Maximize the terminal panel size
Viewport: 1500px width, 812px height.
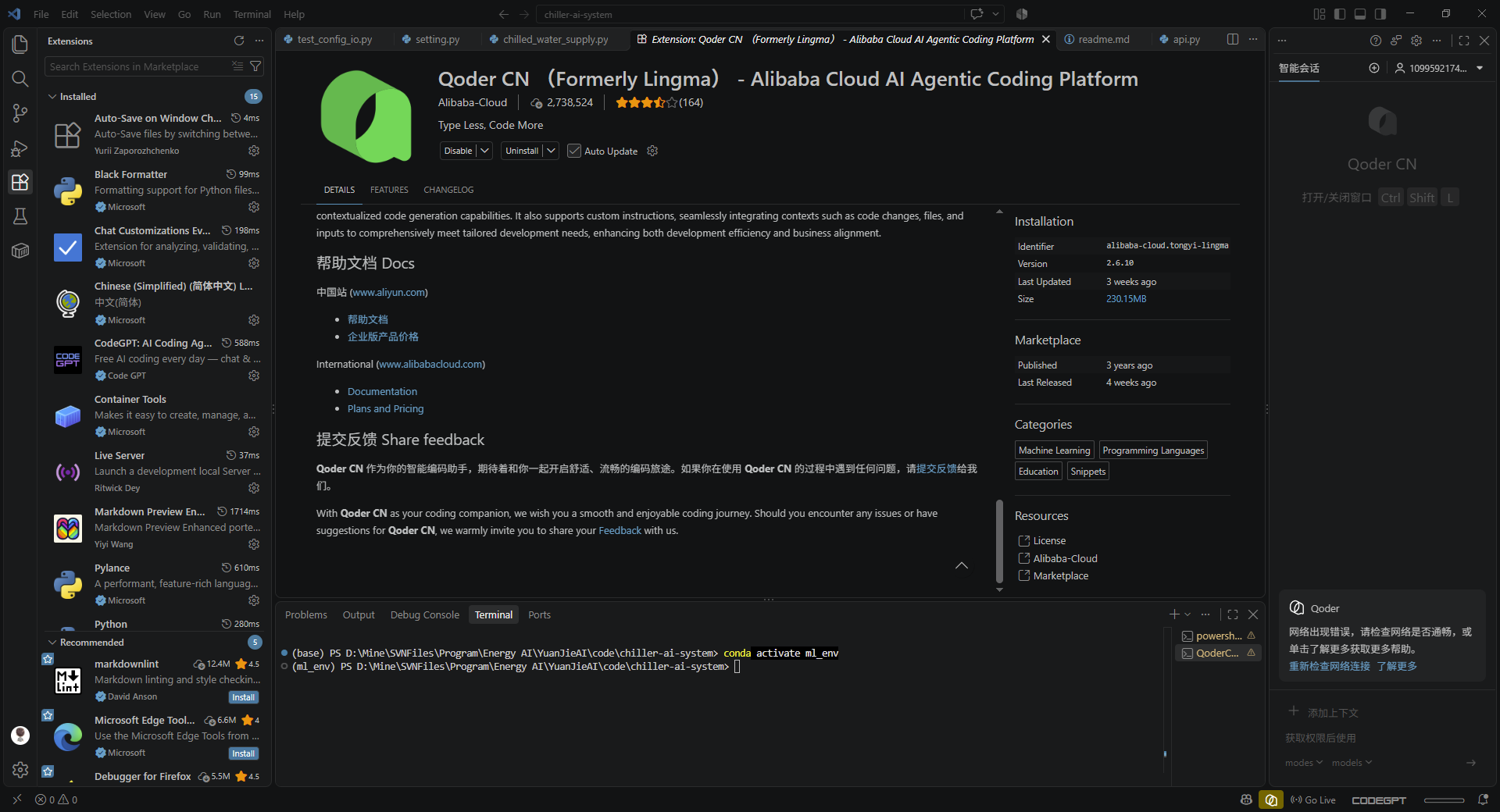click(x=1233, y=614)
